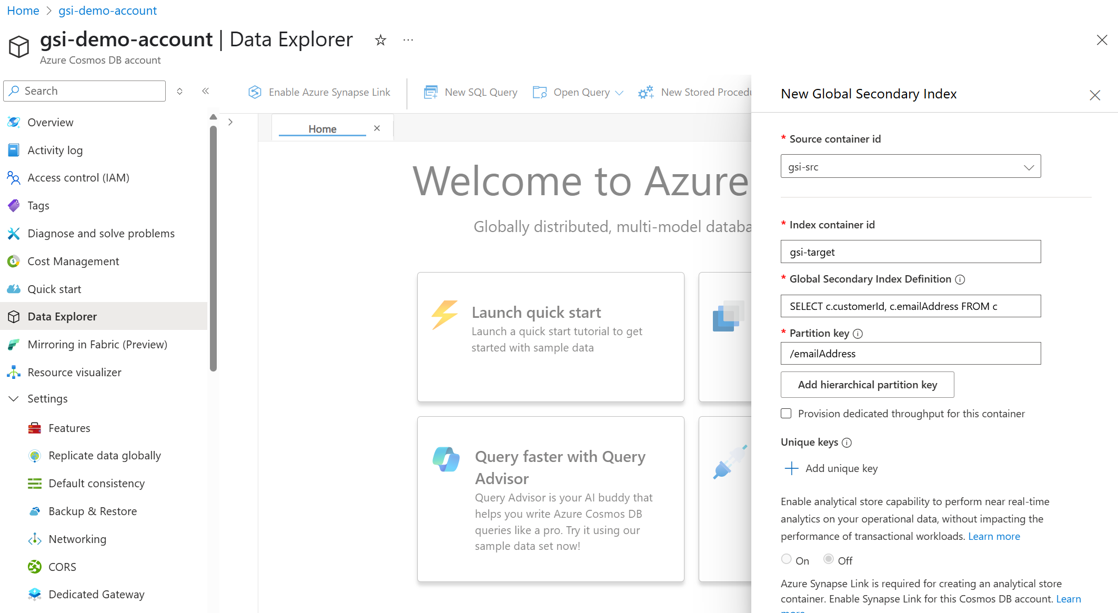Open the Source container id dropdown
Screen dimensions: 1118x613
[911, 167]
